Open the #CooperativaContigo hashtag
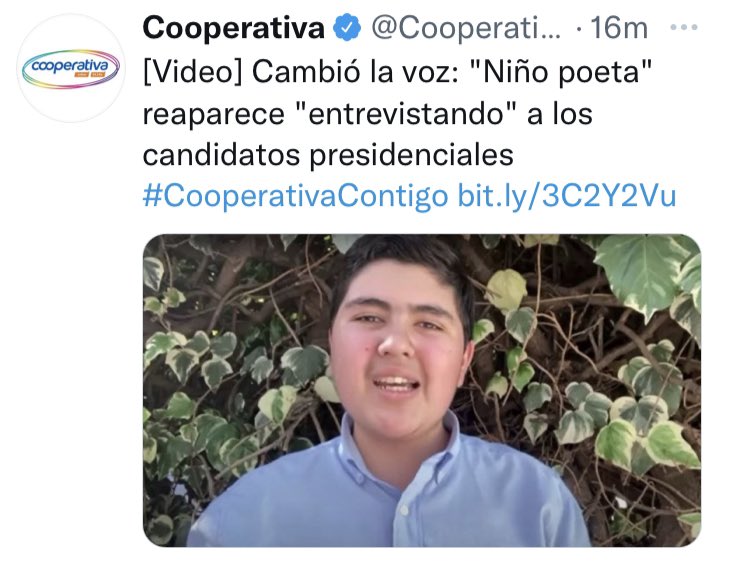Viewport: 734px width, 564px height. (x=295, y=196)
